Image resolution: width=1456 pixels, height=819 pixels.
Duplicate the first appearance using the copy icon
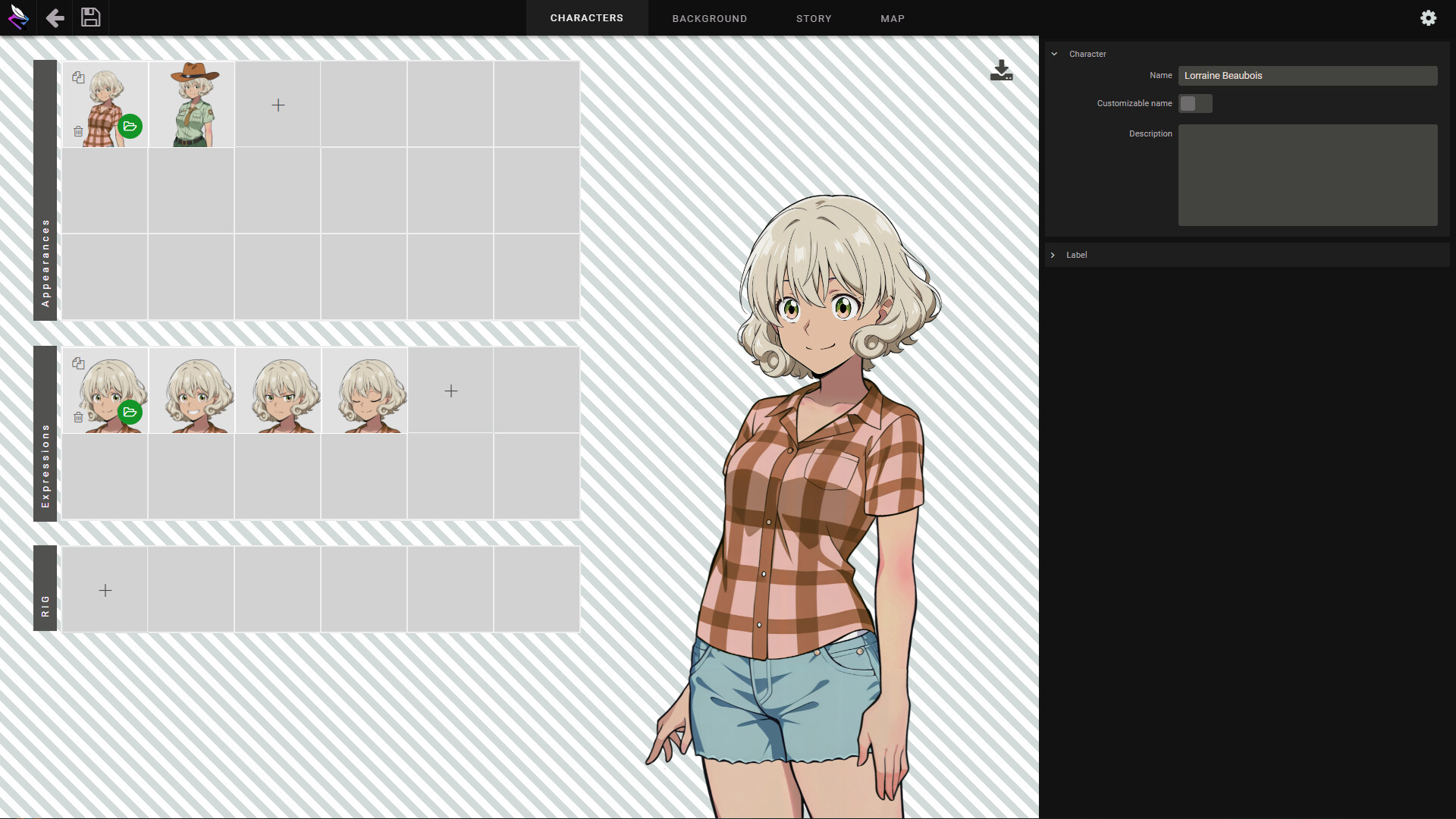pyautogui.click(x=79, y=77)
